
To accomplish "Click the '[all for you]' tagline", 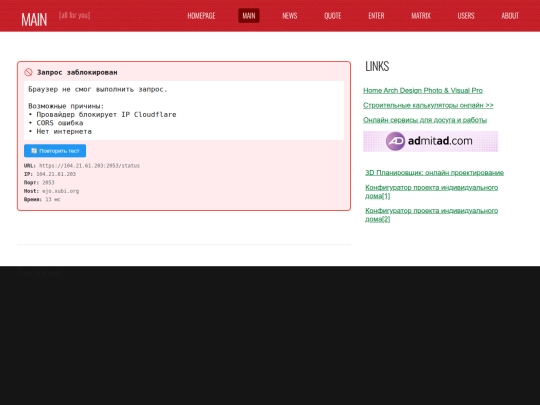I will [x=74, y=15].
